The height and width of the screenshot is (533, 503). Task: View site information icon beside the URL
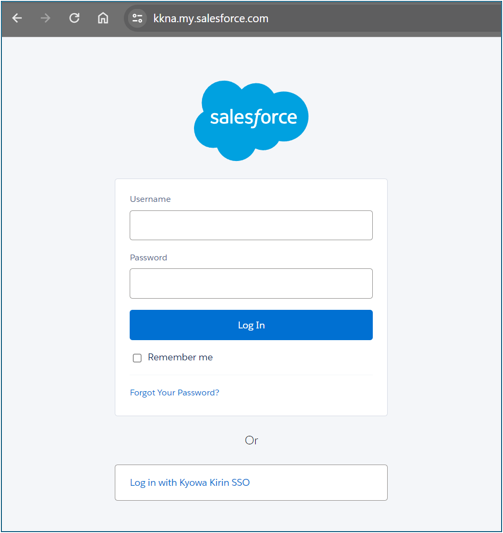(x=137, y=18)
